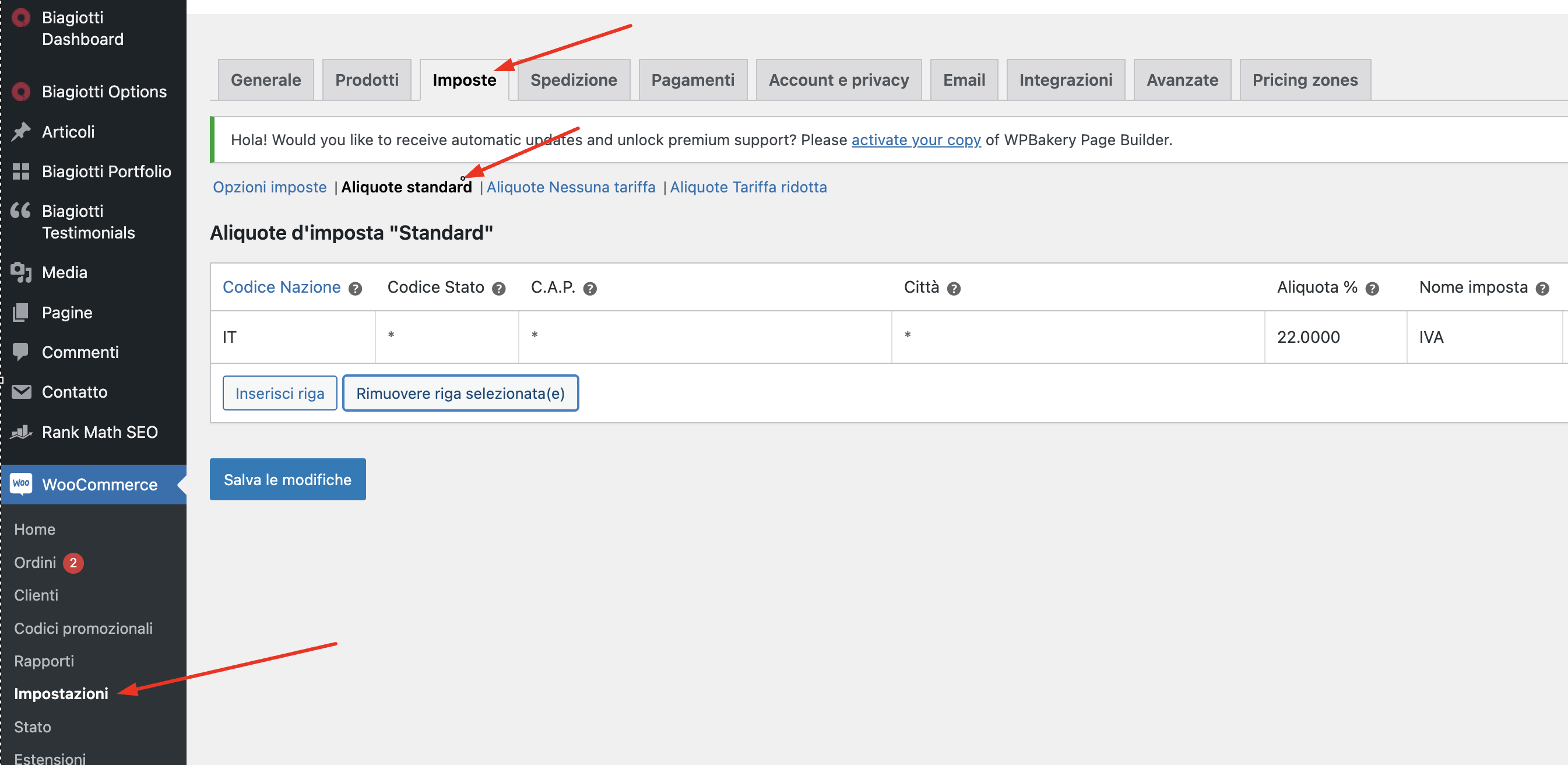Click the Pagine pages icon
This screenshot has height=765, width=1568.
(22, 312)
